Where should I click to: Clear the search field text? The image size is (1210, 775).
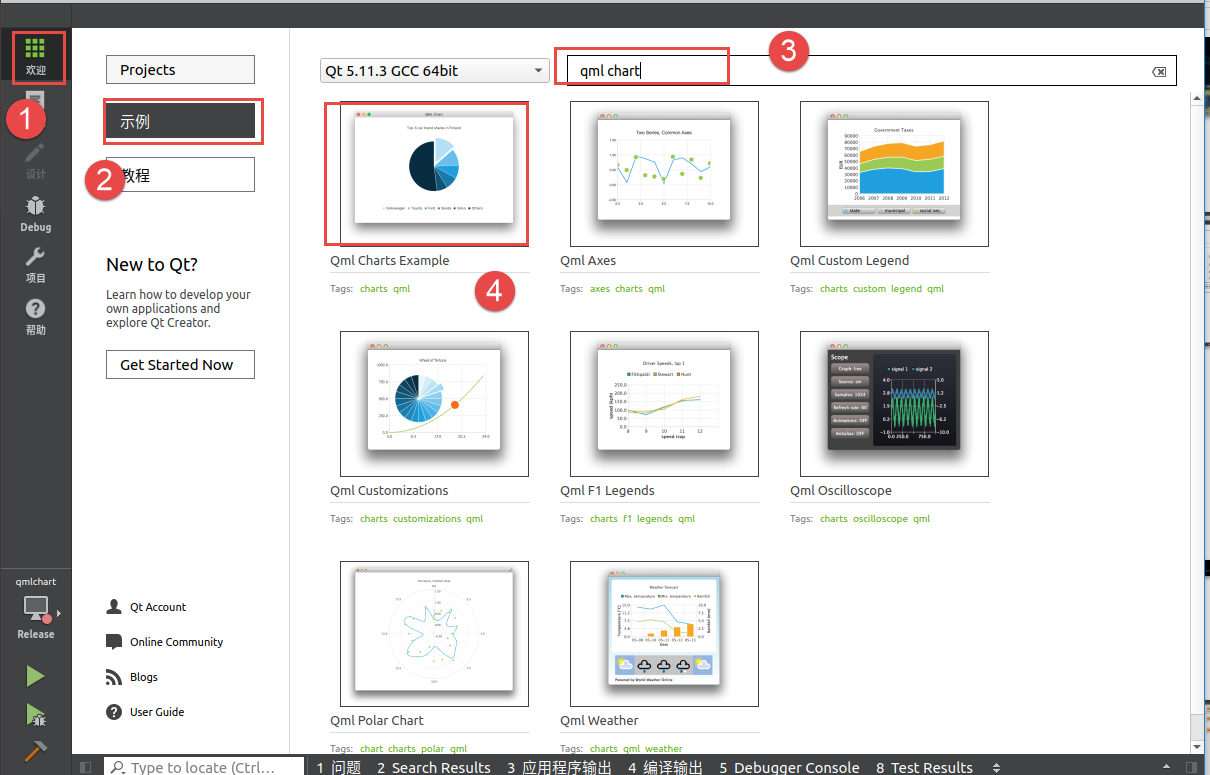[1159, 71]
